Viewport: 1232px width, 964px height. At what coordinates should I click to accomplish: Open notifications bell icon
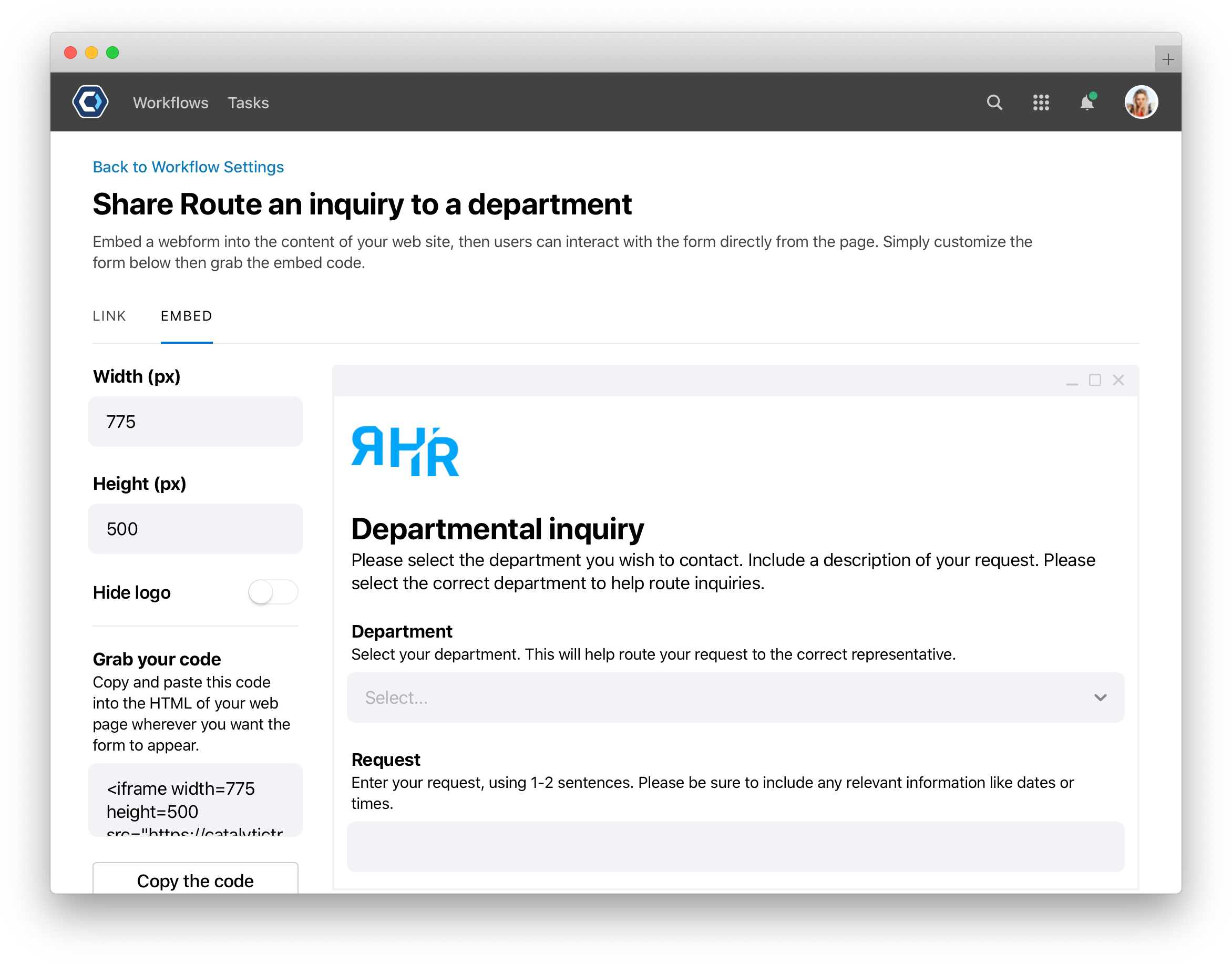(x=1087, y=101)
